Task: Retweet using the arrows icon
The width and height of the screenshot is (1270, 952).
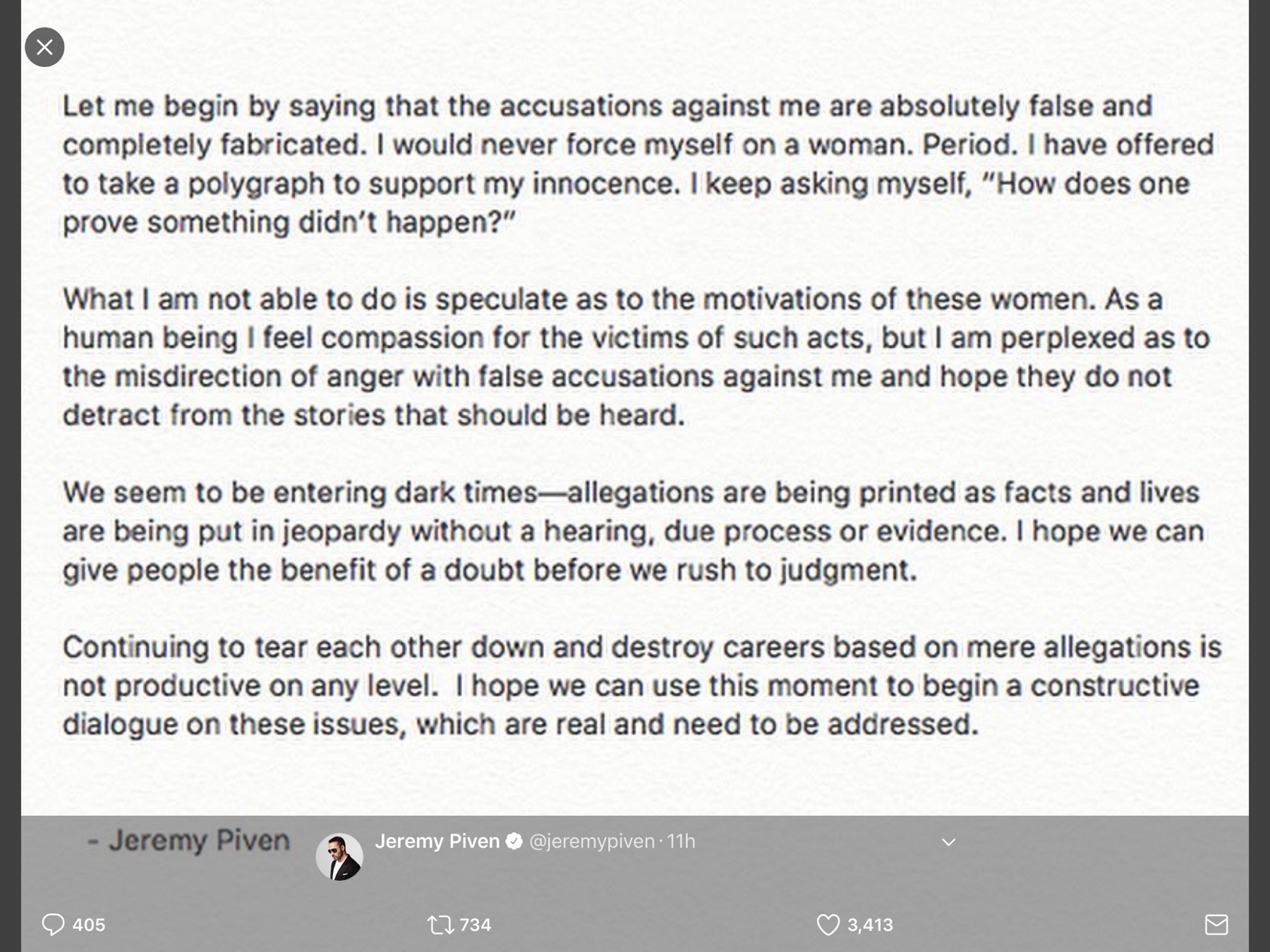Action: [x=441, y=924]
